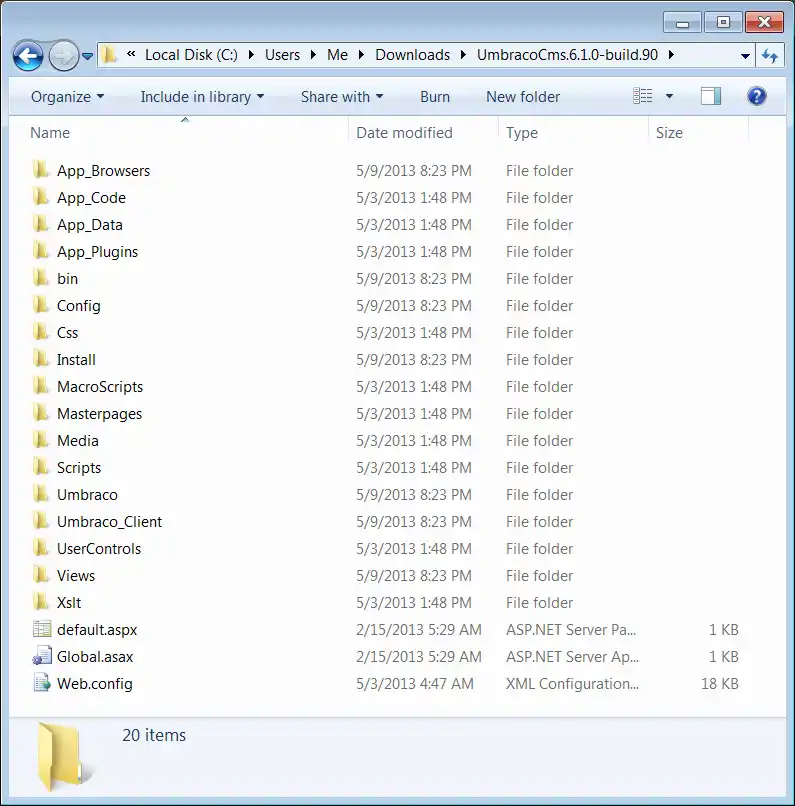This screenshot has width=795, height=806.
Task: Select the Umbraco_Client folder icon
Action: (41, 521)
